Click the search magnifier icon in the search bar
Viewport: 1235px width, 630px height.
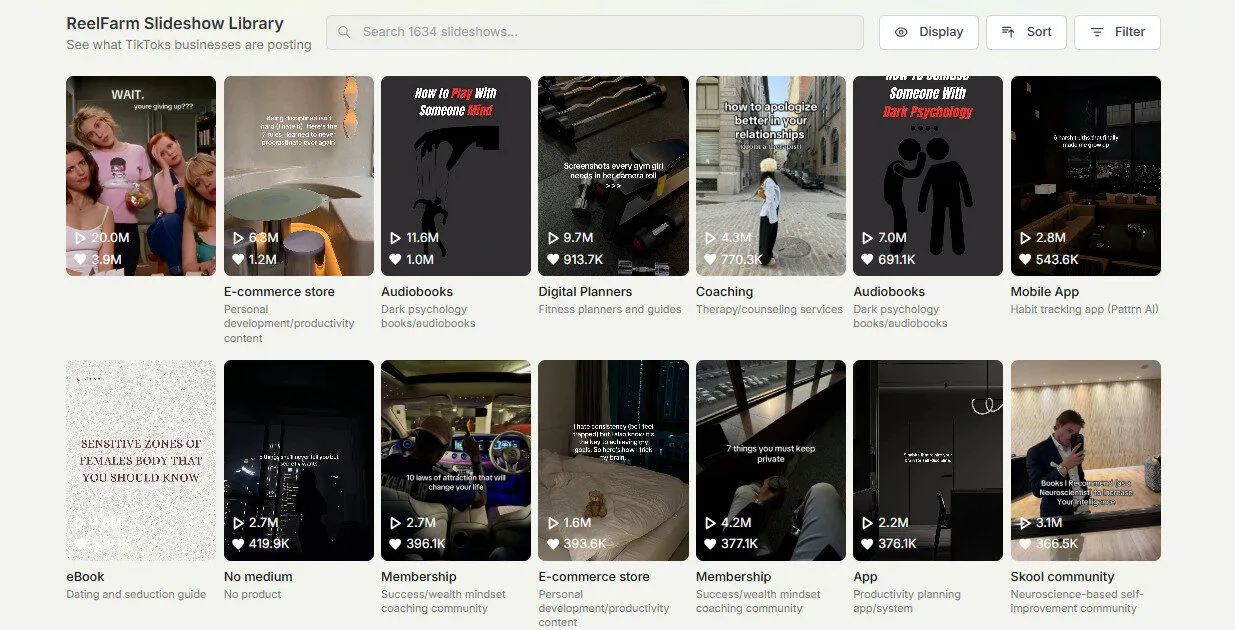click(343, 32)
